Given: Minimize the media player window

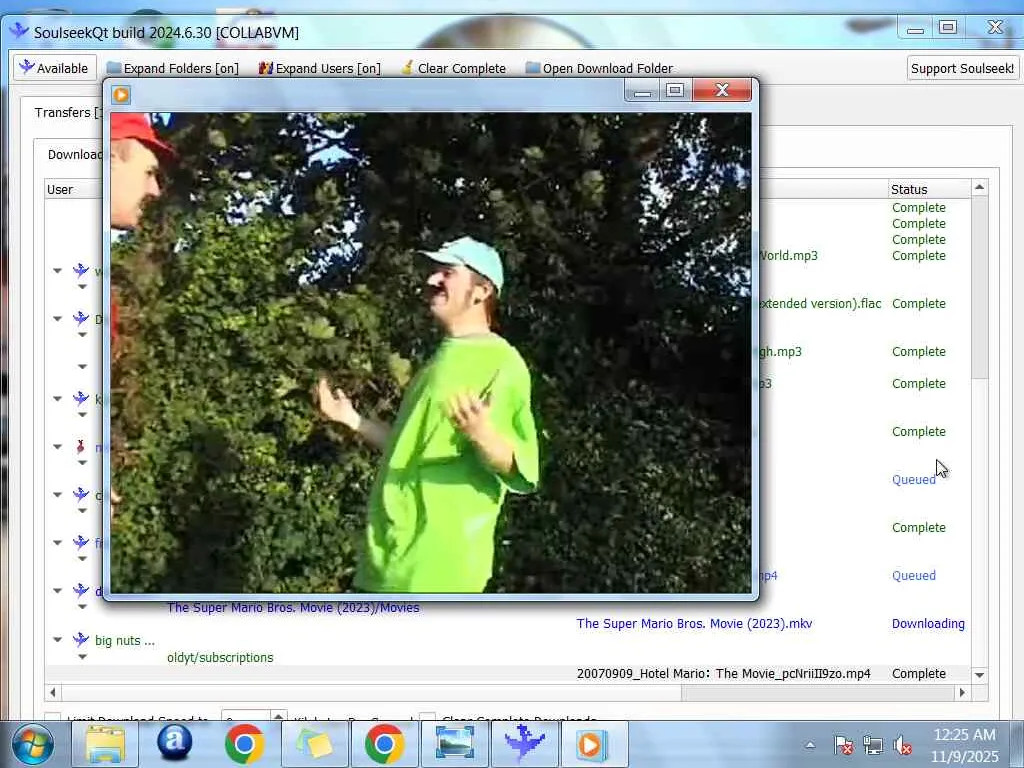Looking at the screenshot, I should (x=642, y=90).
